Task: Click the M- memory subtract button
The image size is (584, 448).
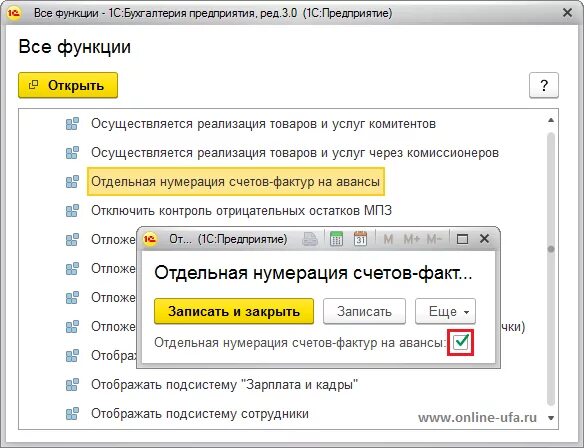Action: tap(434, 239)
